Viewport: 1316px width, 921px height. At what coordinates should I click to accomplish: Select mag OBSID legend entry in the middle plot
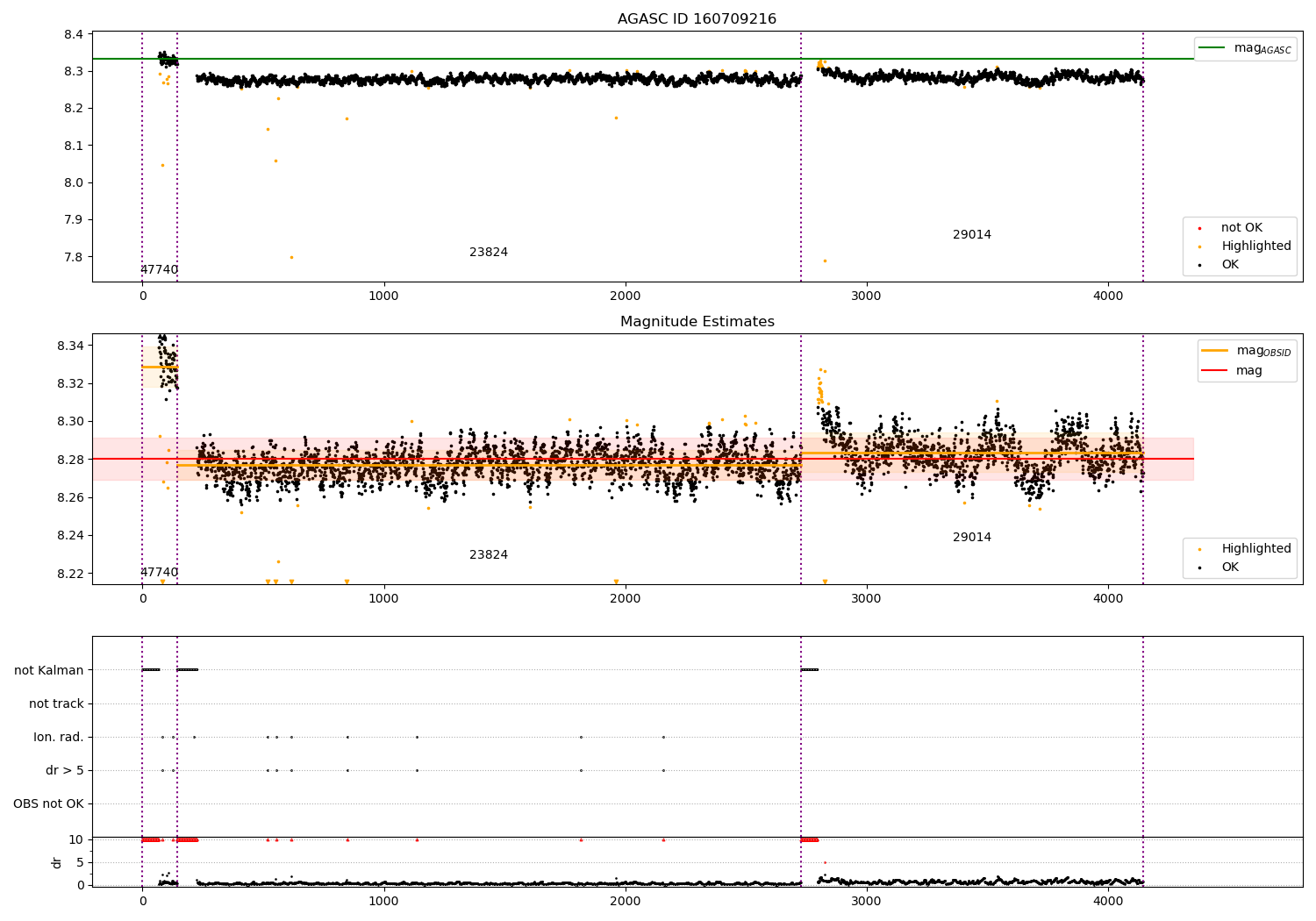coord(1246,351)
